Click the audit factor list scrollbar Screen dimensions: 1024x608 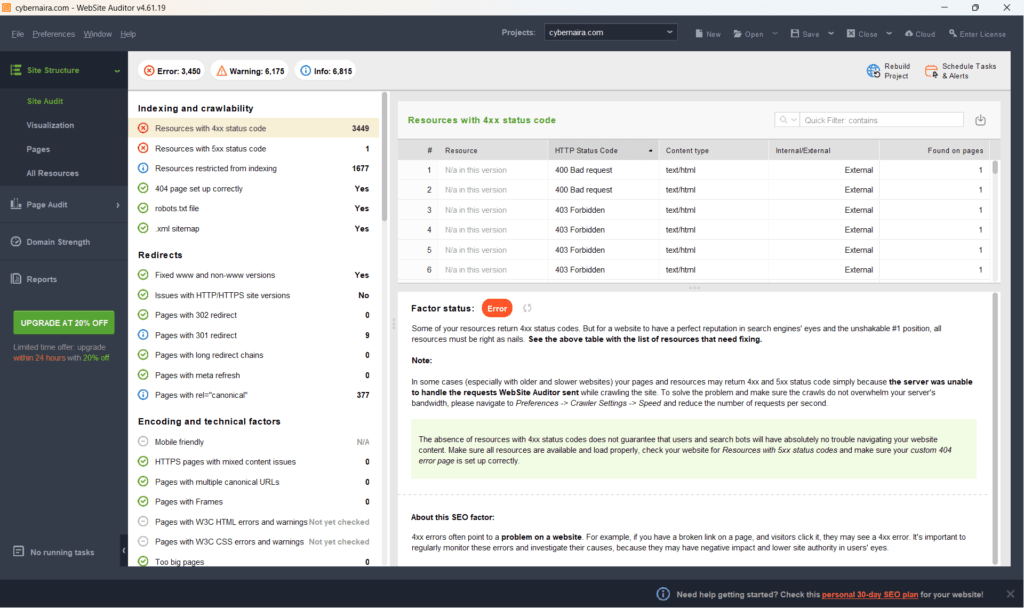[x=385, y=157]
